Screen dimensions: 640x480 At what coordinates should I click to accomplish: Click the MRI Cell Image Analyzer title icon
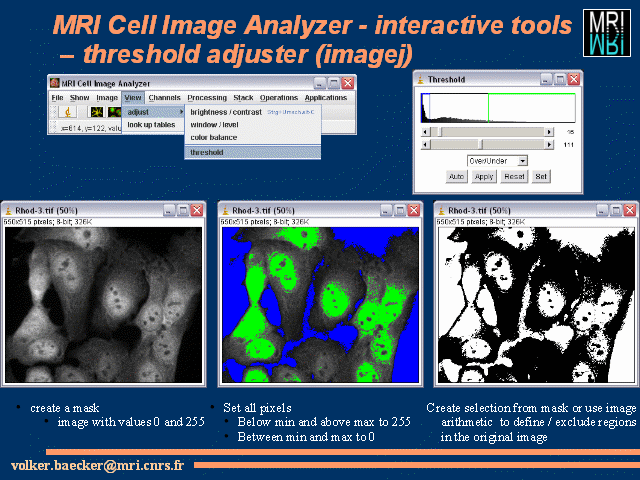(54, 83)
